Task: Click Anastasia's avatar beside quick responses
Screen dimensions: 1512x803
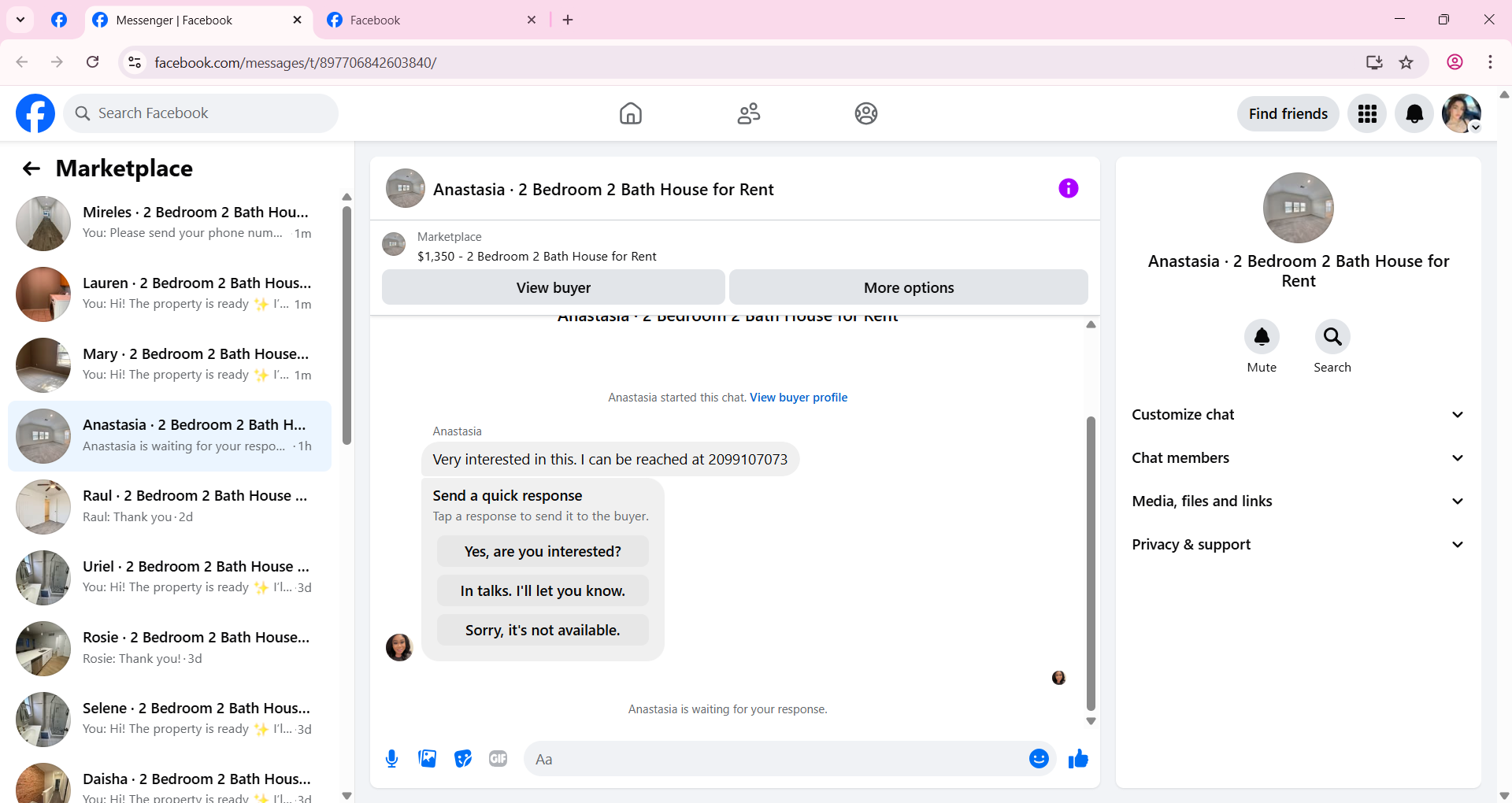Action: click(399, 647)
